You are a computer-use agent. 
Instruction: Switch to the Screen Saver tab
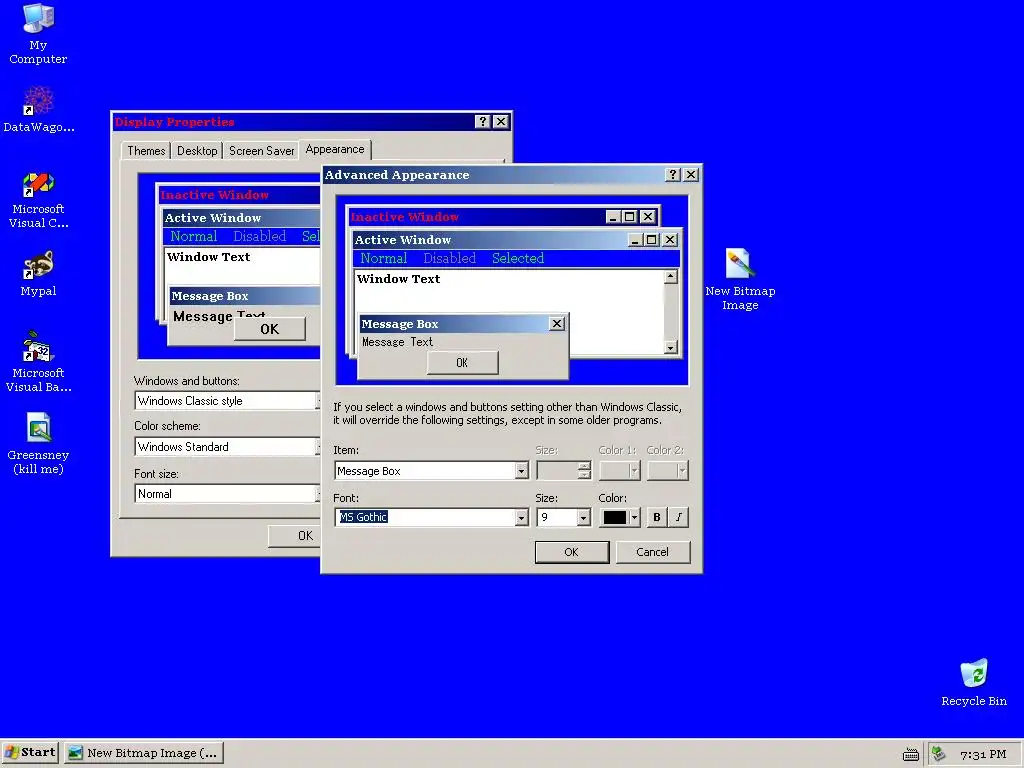point(261,151)
